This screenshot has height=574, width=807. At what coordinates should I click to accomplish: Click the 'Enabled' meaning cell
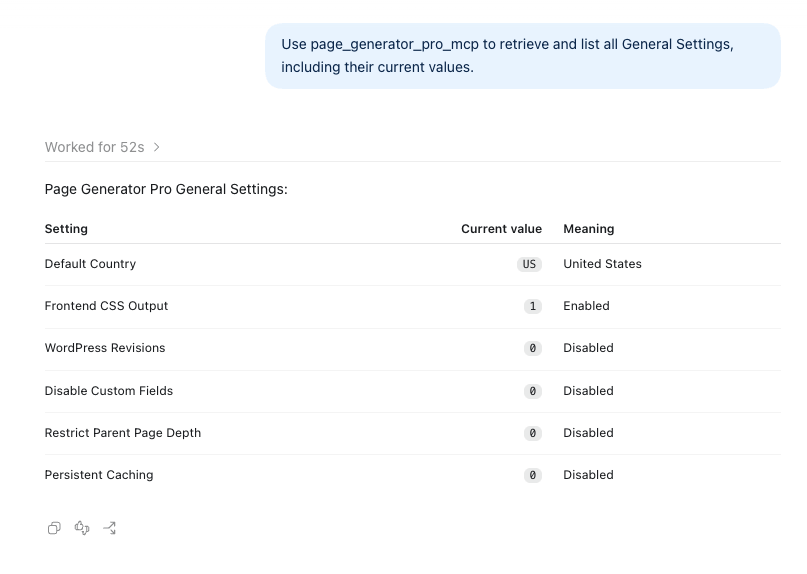587,306
